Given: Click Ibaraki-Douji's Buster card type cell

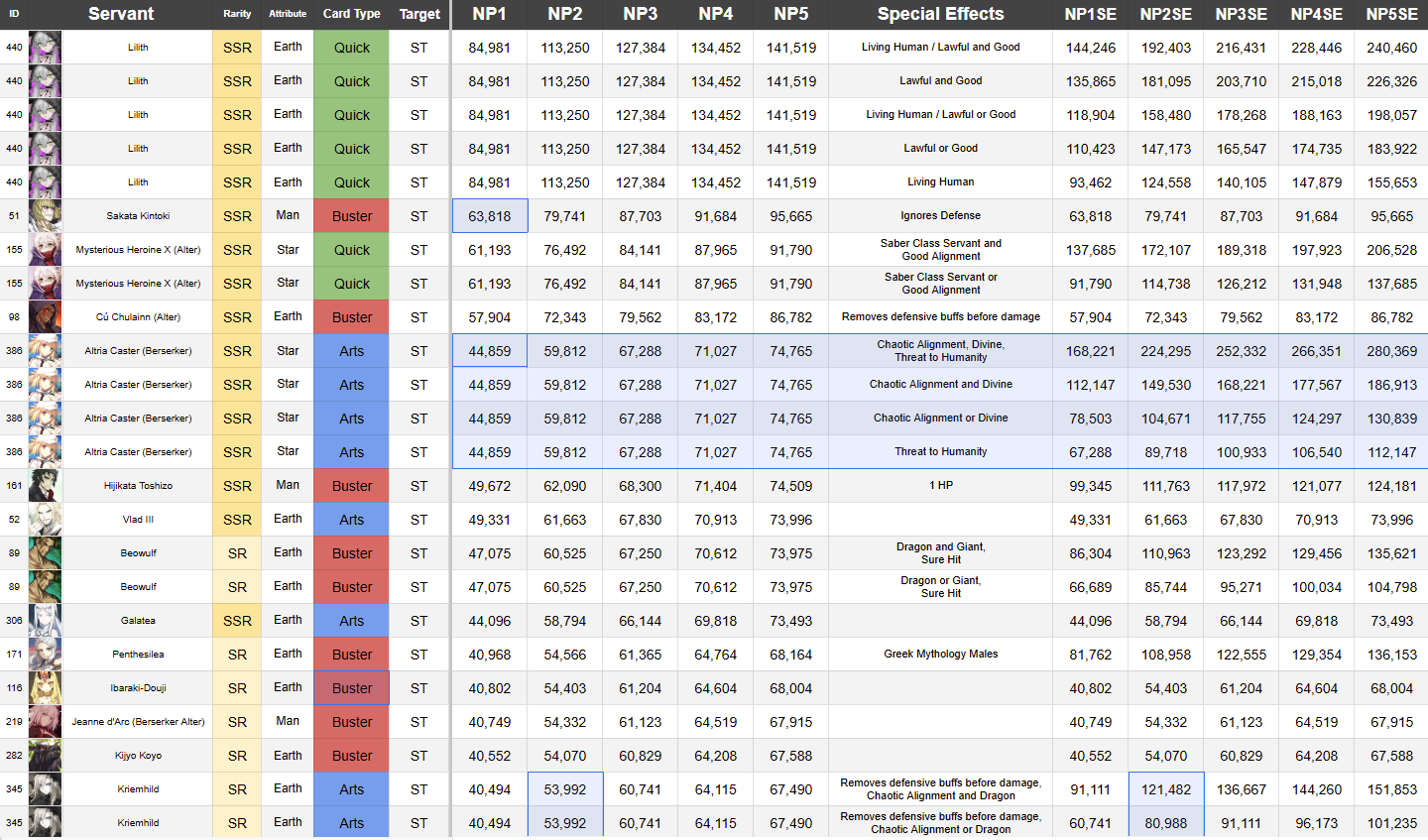Looking at the screenshot, I should pyautogui.click(x=352, y=688).
